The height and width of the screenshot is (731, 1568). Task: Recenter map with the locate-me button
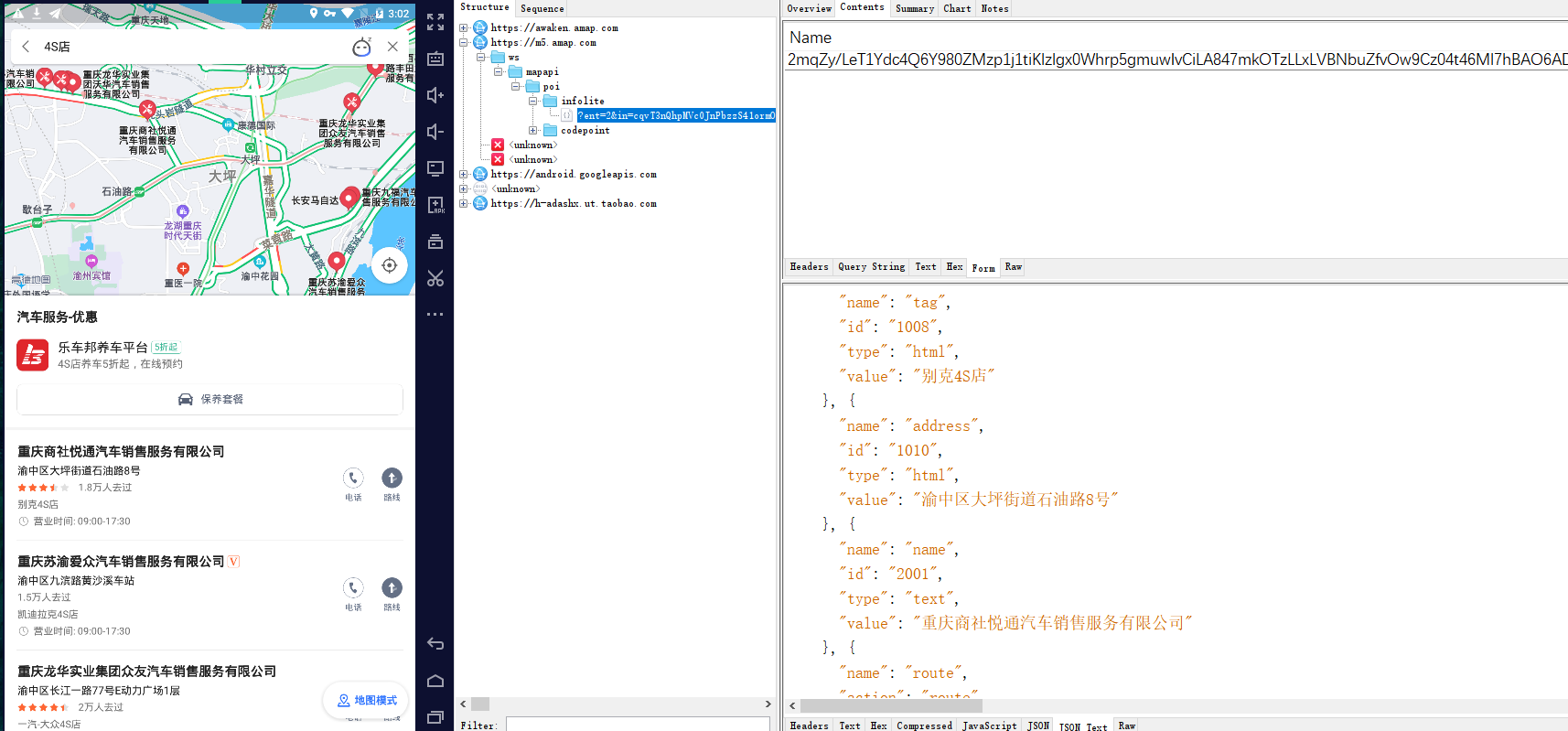tap(390, 265)
